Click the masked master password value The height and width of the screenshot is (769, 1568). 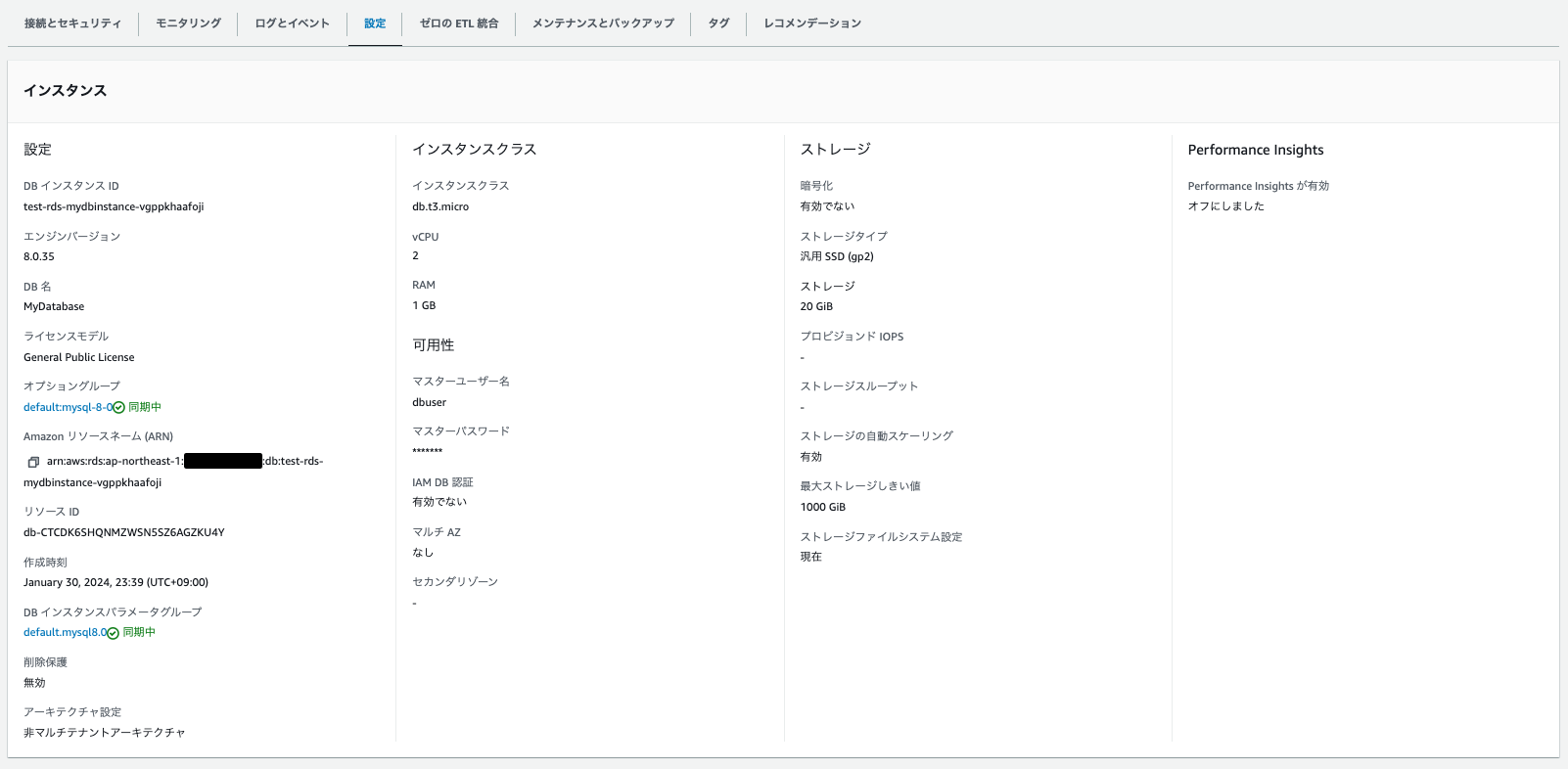[x=428, y=452]
